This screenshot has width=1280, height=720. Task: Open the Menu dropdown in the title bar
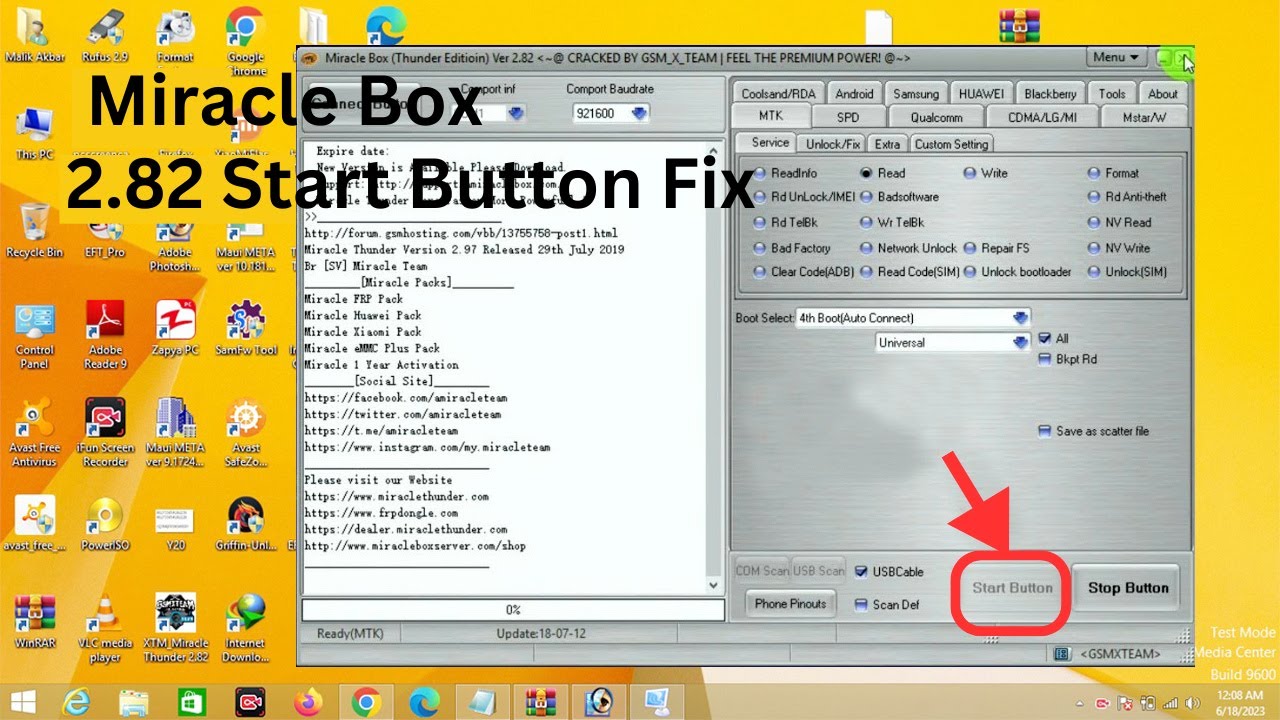[1117, 58]
